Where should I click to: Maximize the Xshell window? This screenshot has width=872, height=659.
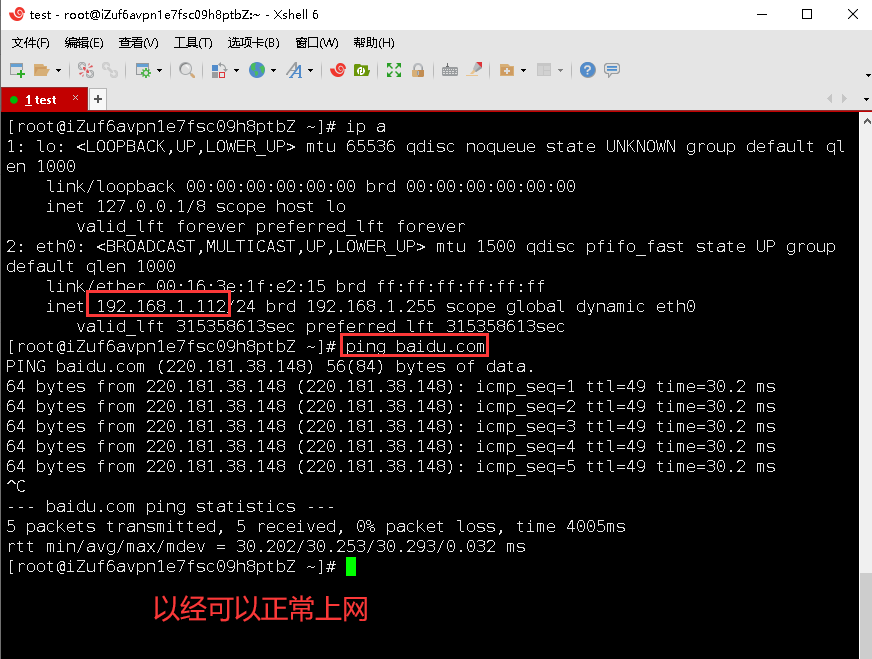pos(807,14)
